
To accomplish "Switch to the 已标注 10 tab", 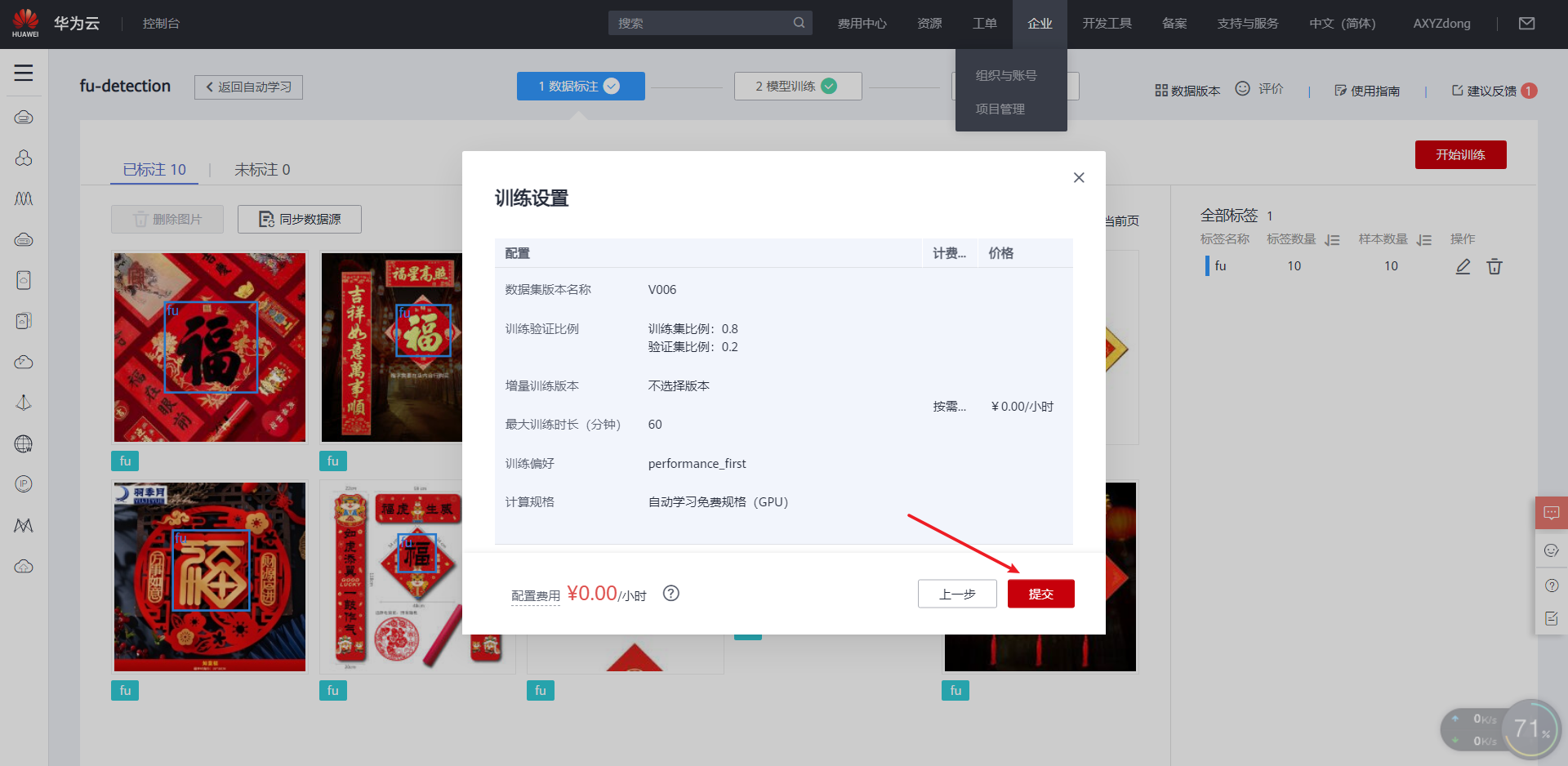I will 154,169.
